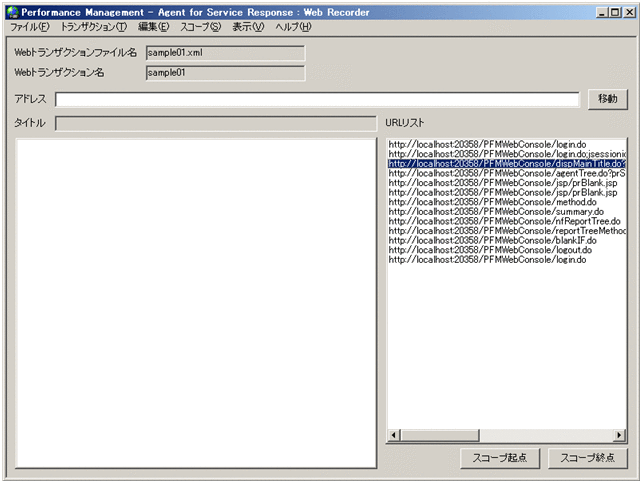The height and width of the screenshot is (484, 644).
Task: Click the スコープ起点 button
Action: pyautogui.click(x=500, y=458)
